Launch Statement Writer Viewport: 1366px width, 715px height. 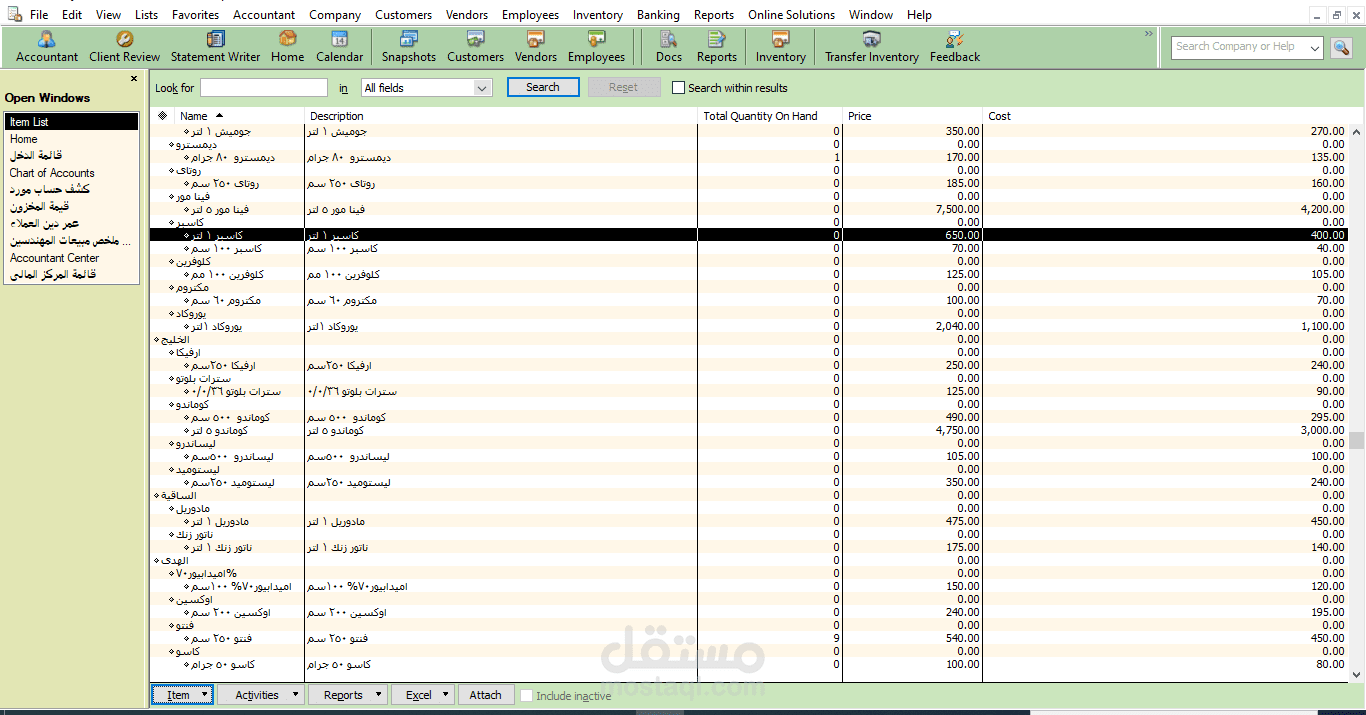click(215, 47)
